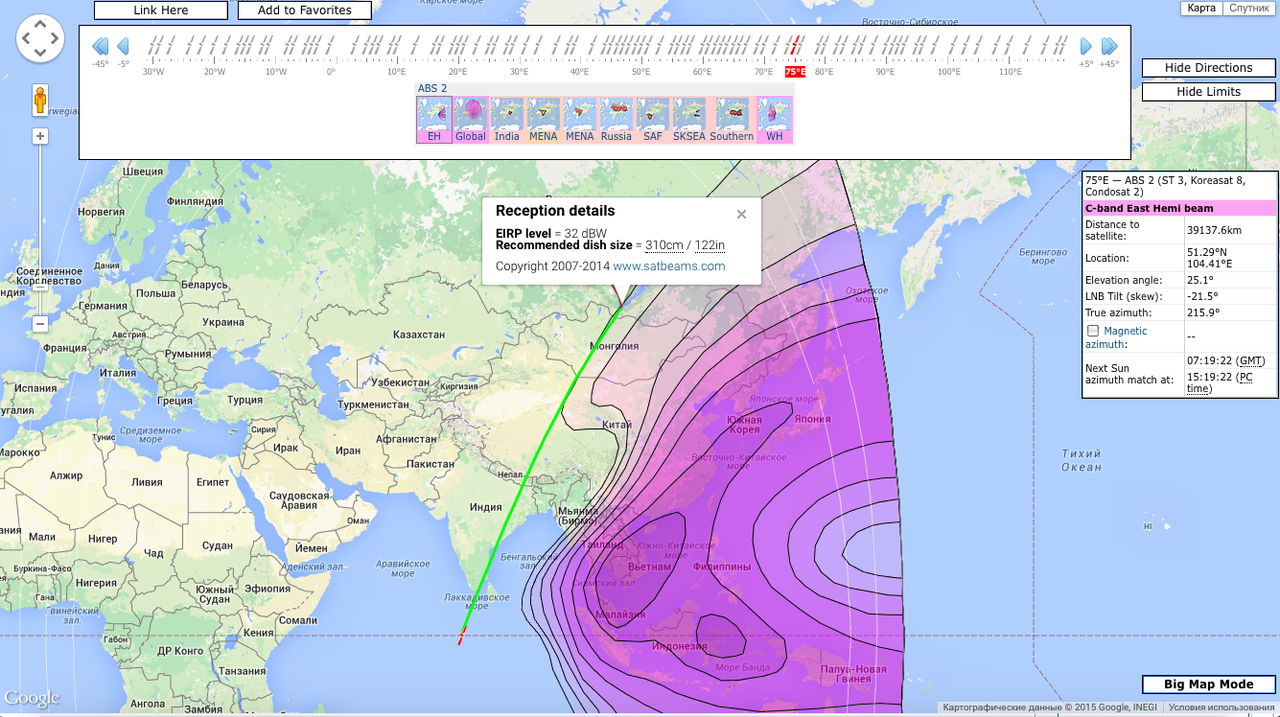Pan the map down with the bottom arrow

[x=41, y=54]
